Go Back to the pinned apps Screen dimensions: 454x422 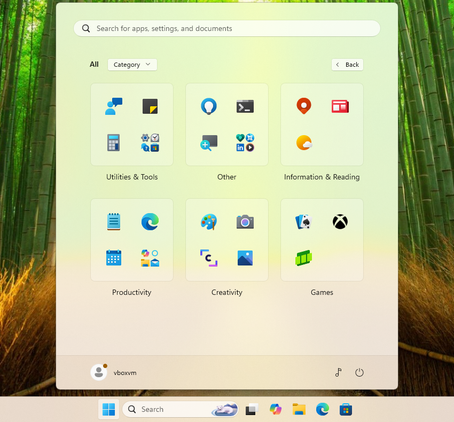[x=347, y=65]
